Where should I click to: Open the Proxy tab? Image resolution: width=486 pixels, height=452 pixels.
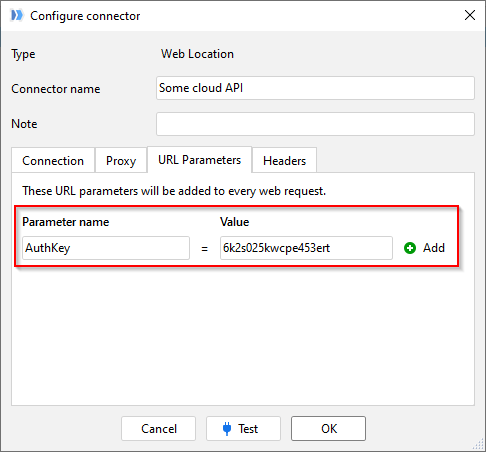tap(121, 161)
